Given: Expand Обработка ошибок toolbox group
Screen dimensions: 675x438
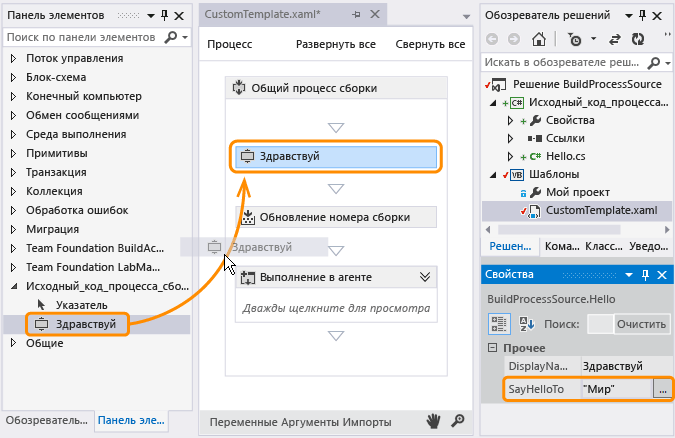Looking at the screenshot, I should click(x=13, y=210).
